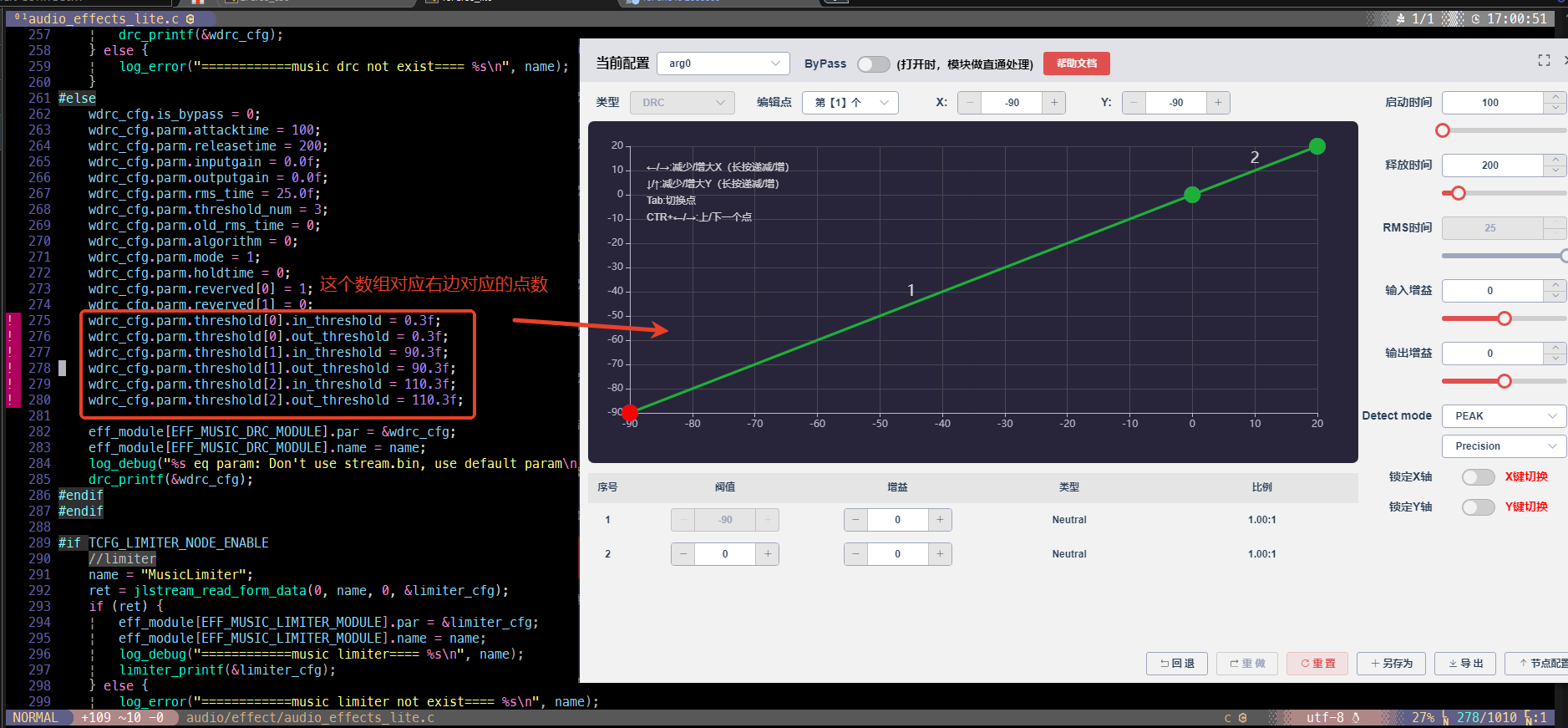Click plus icon on row 2 gain
Image resolution: width=1568 pixels, height=728 pixels.
point(940,554)
